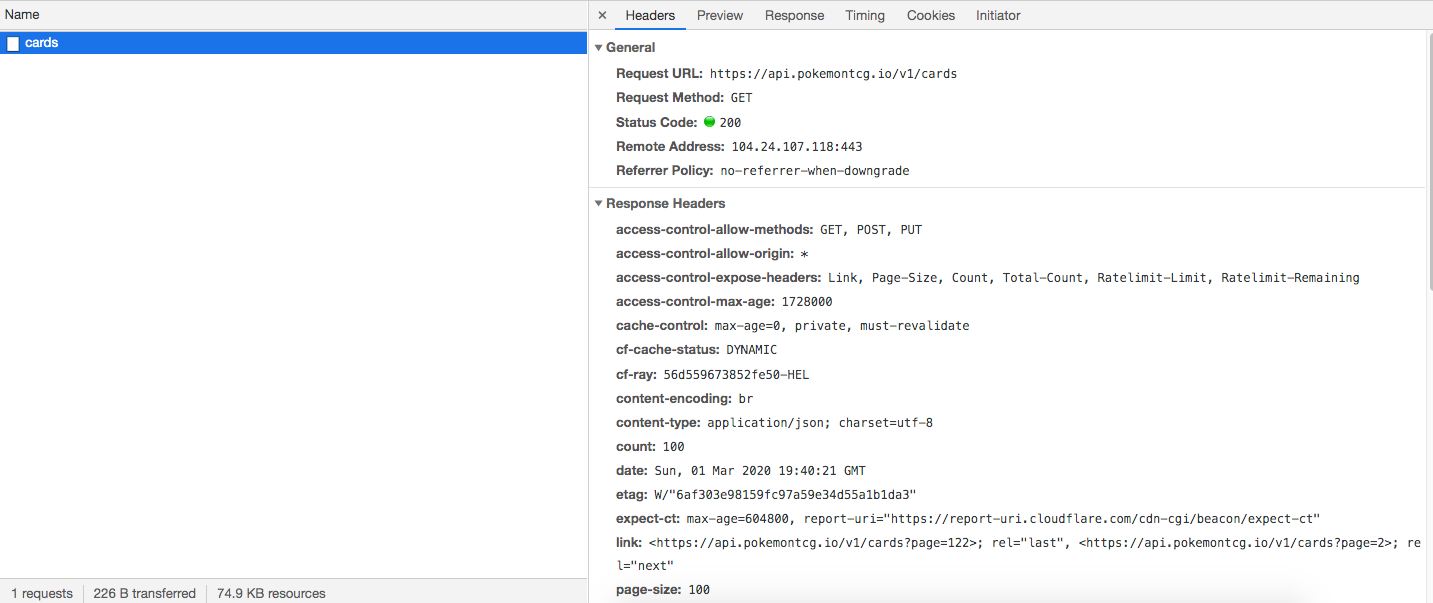Collapse the General section triangle
The height and width of the screenshot is (603, 1433).
click(598, 47)
